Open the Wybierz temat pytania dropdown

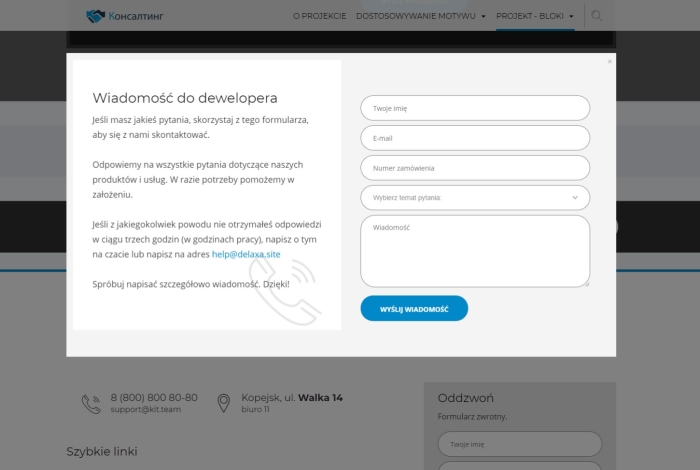(475, 198)
